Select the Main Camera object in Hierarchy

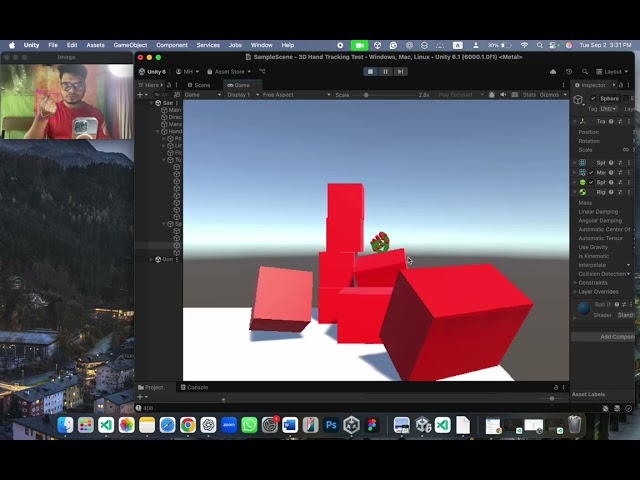171,110
